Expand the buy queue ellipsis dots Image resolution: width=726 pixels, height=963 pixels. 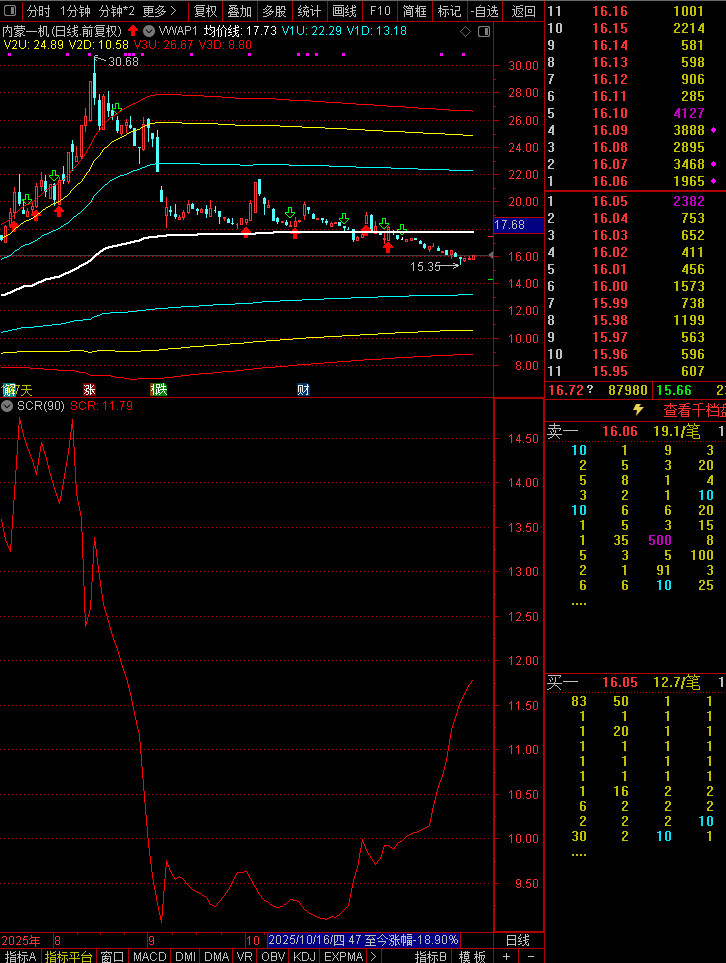(x=579, y=855)
